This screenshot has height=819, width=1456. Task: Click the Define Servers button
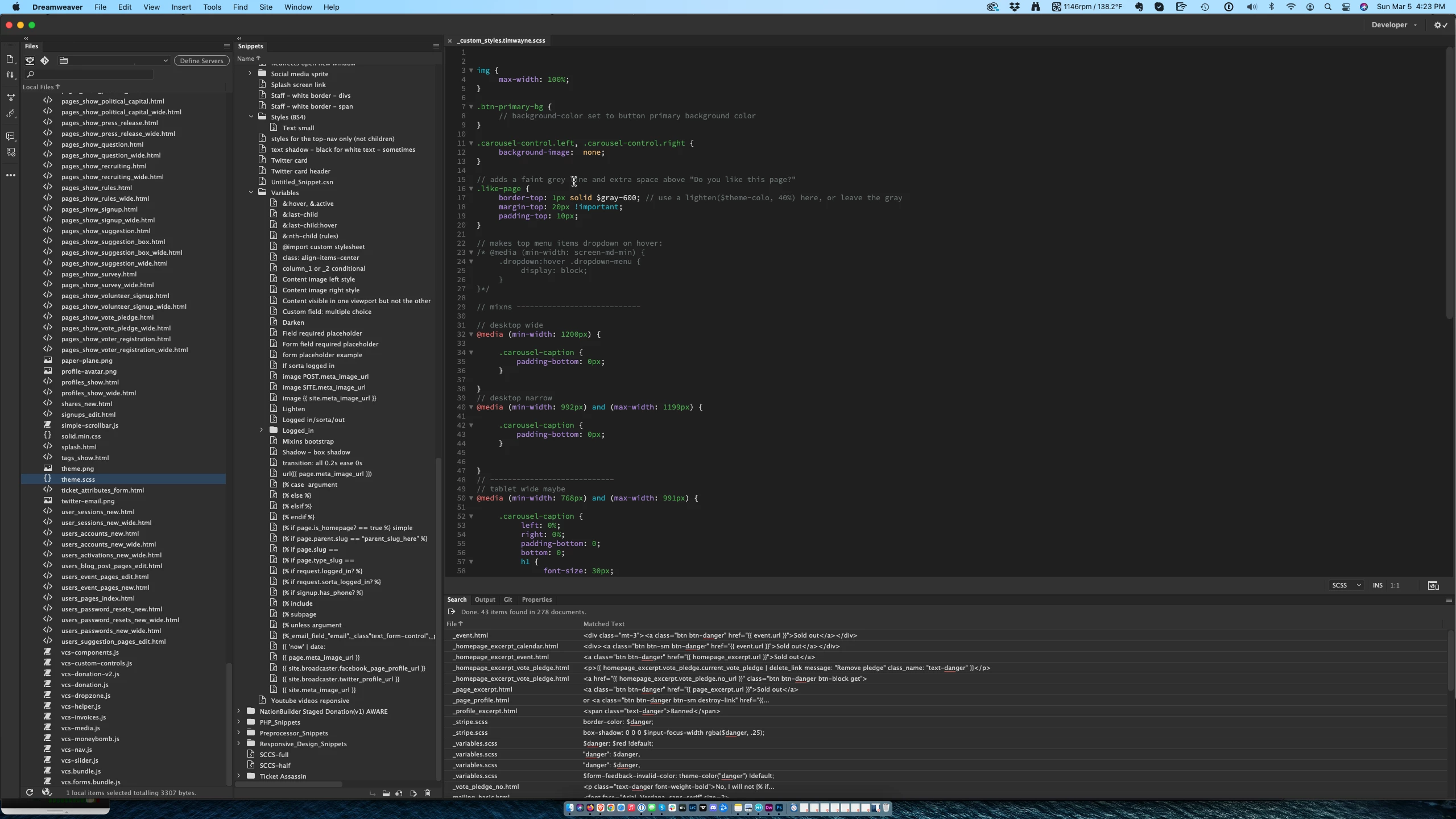[x=201, y=61]
